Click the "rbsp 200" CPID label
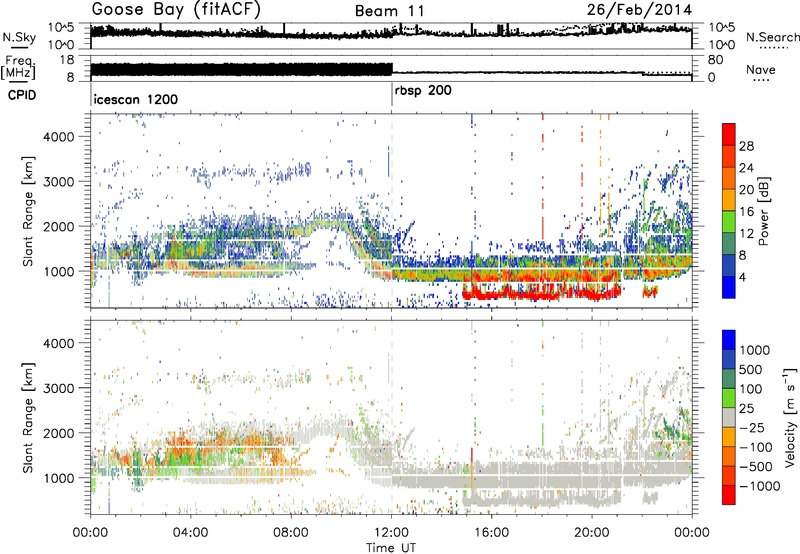This screenshot has height=554, width=800. pos(423,91)
